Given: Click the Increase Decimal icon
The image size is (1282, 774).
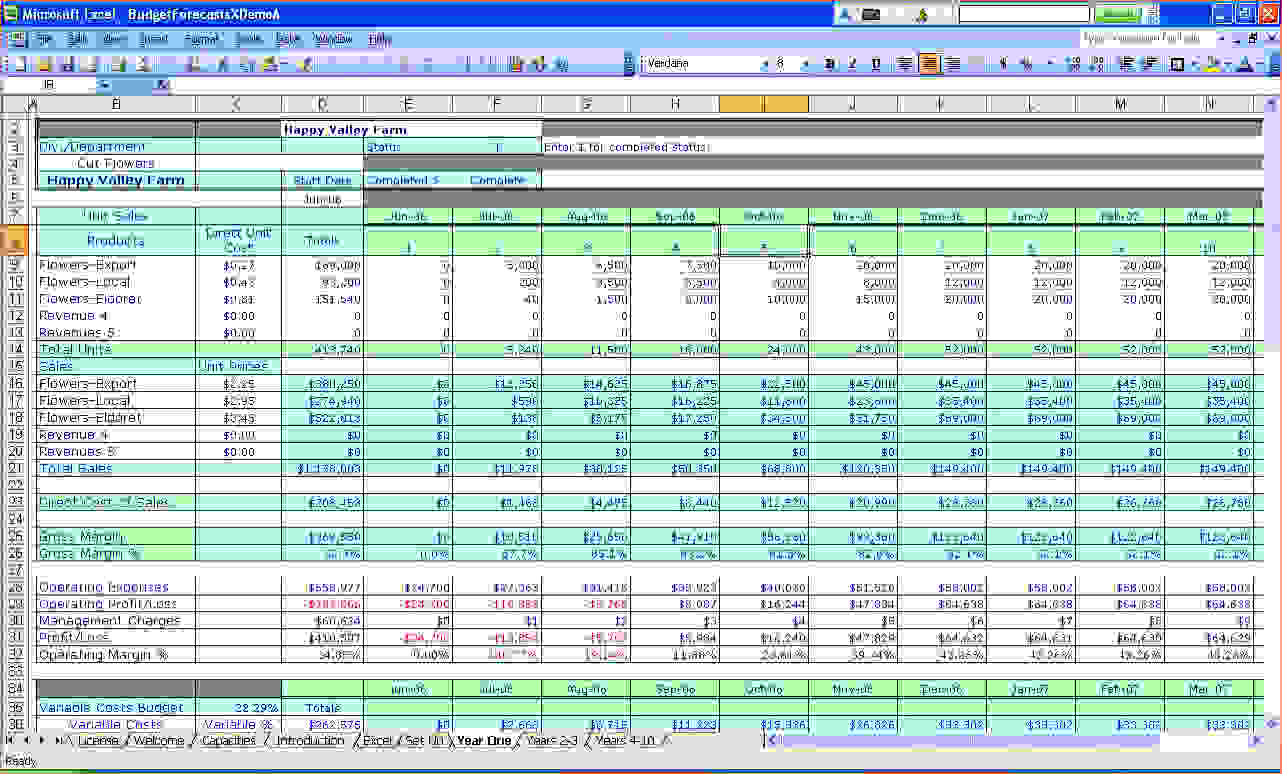Looking at the screenshot, I should tap(1073, 64).
